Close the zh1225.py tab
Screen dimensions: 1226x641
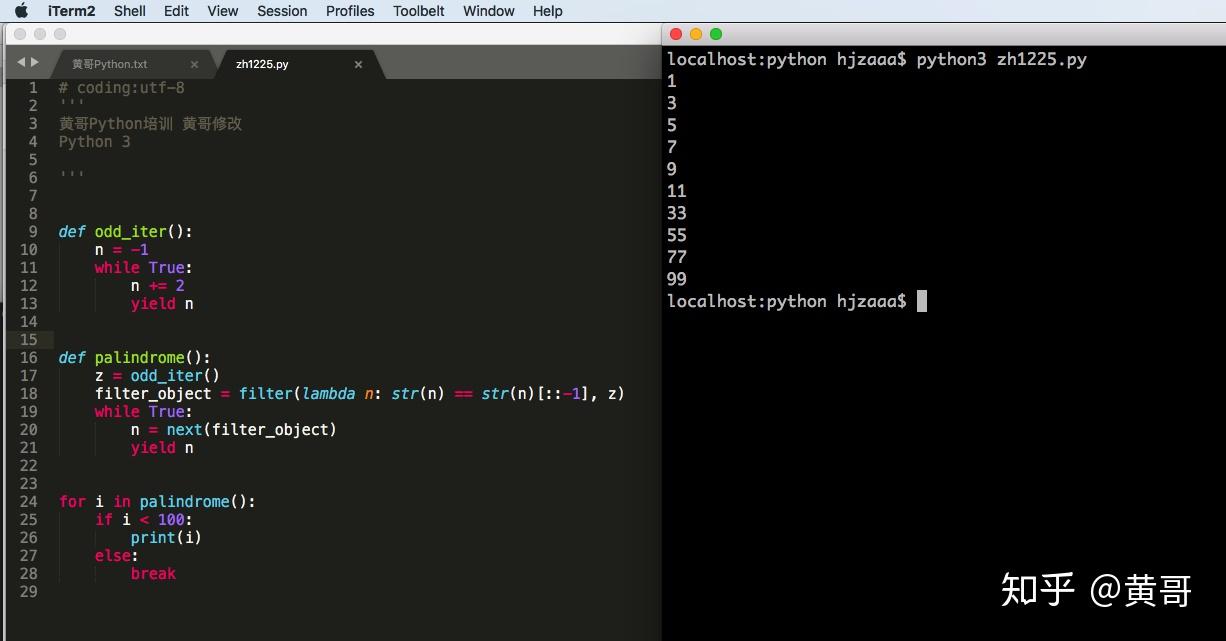(x=358, y=63)
